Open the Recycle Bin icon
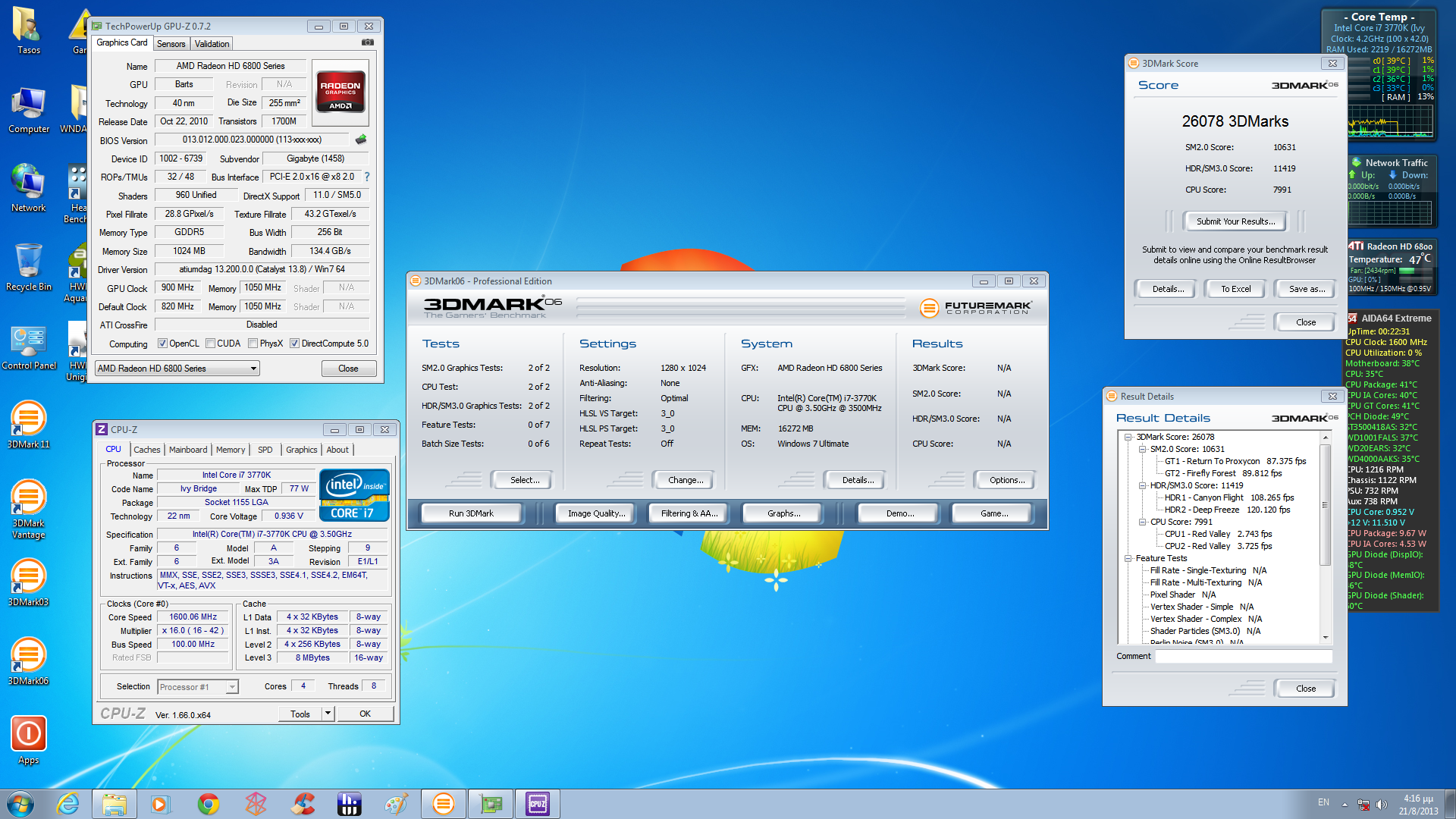The width and height of the screenshot is (1456, 819). point(28,267)
